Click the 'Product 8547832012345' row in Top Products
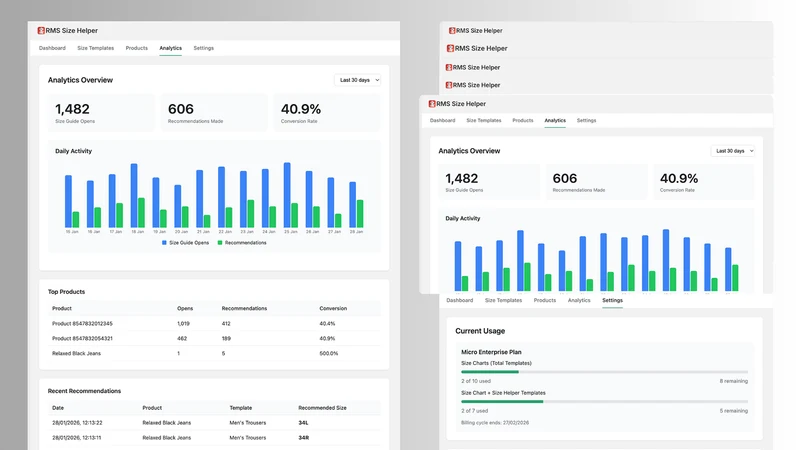Screen dimensions: 800x450 pyautogui.click(x=214, y=323)
